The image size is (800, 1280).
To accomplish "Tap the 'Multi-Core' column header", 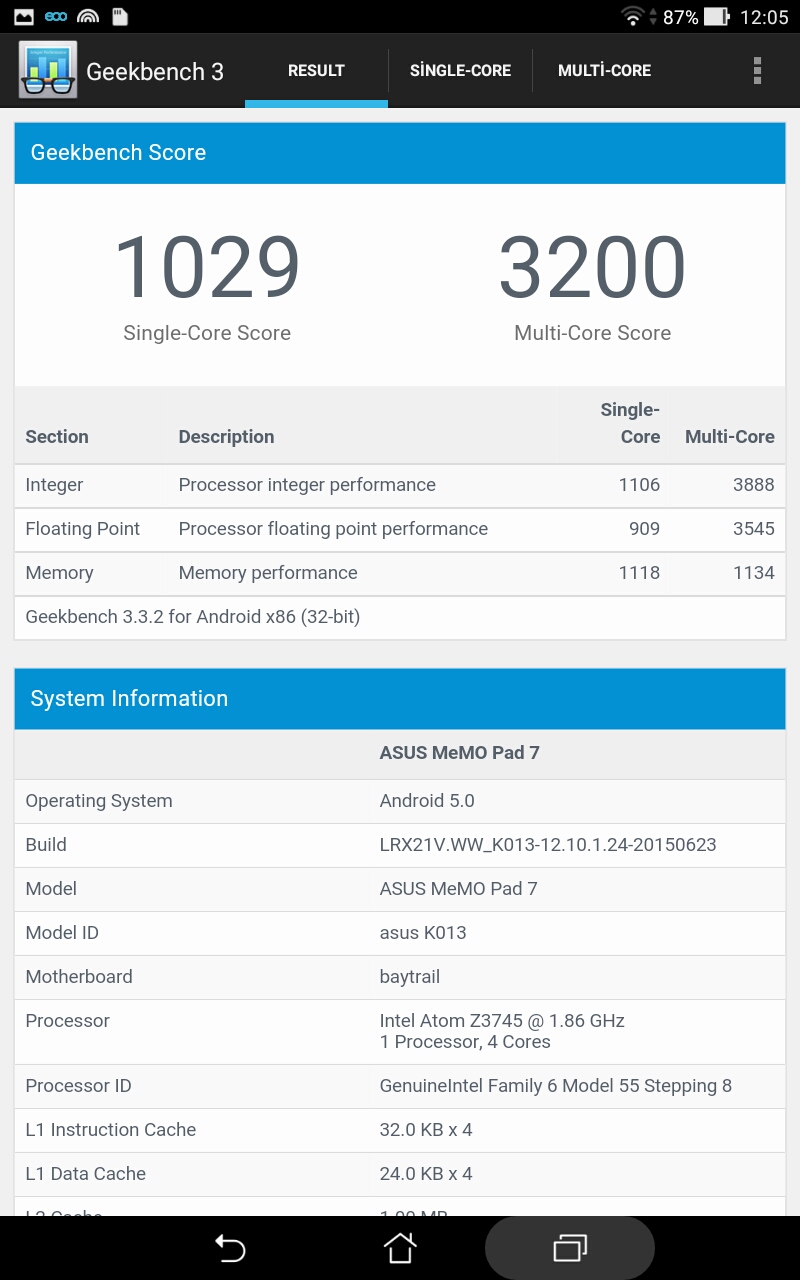I will [x=730, y=437].
